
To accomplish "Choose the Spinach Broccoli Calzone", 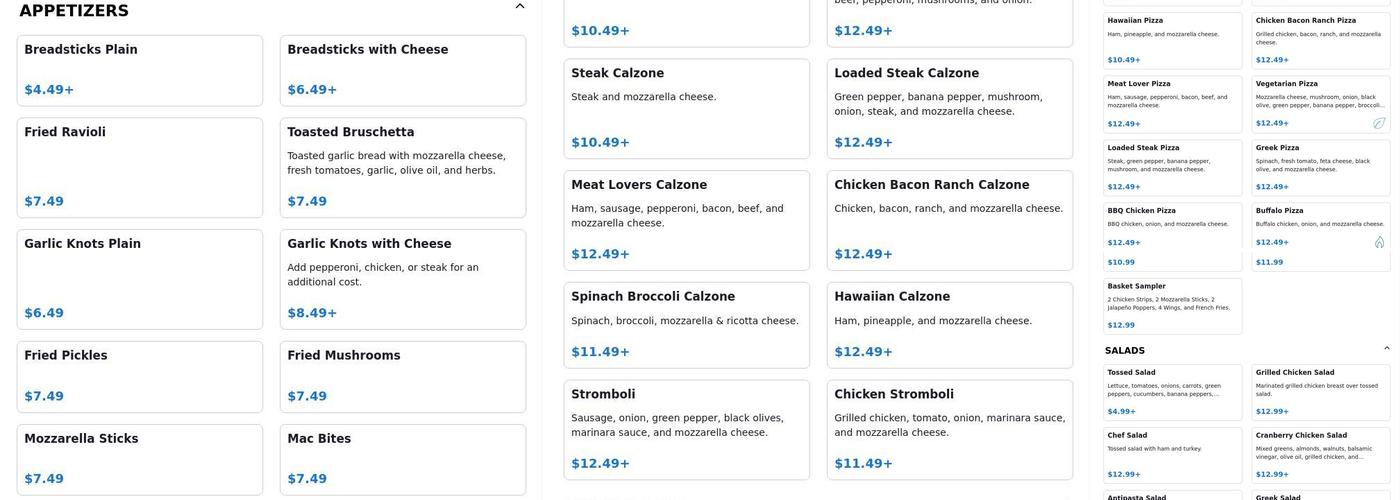I will (x=687, y=325).
